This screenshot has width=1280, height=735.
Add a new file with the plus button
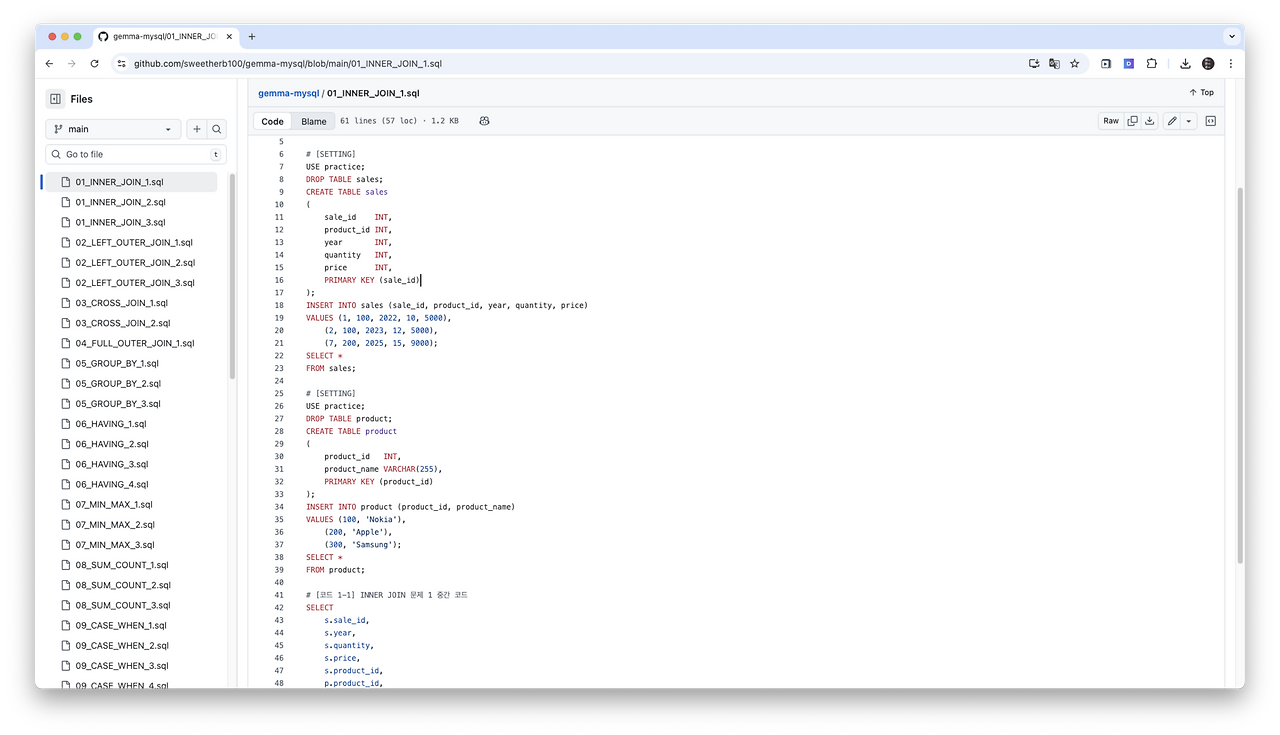(197, 129)
